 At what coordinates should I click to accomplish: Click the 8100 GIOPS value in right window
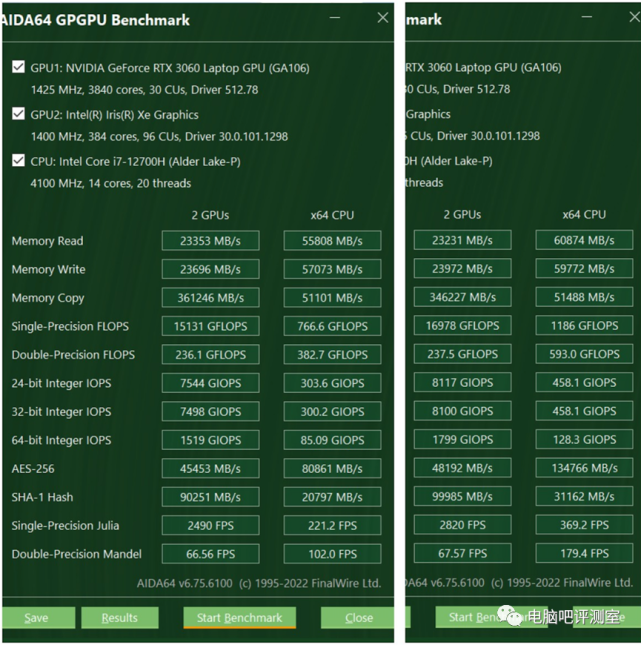coord(462,411)
